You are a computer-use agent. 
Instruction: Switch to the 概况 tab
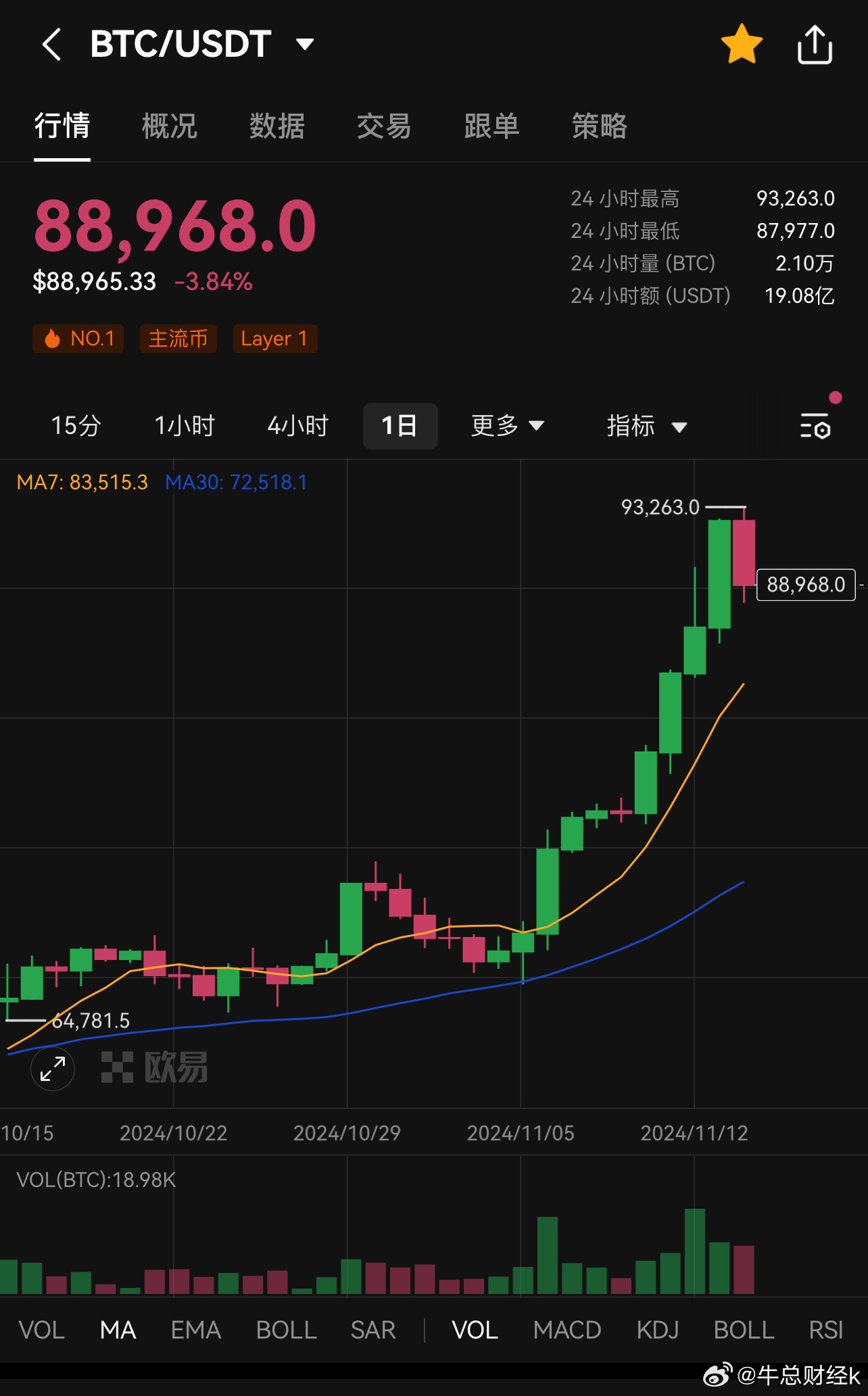[169, 126]
